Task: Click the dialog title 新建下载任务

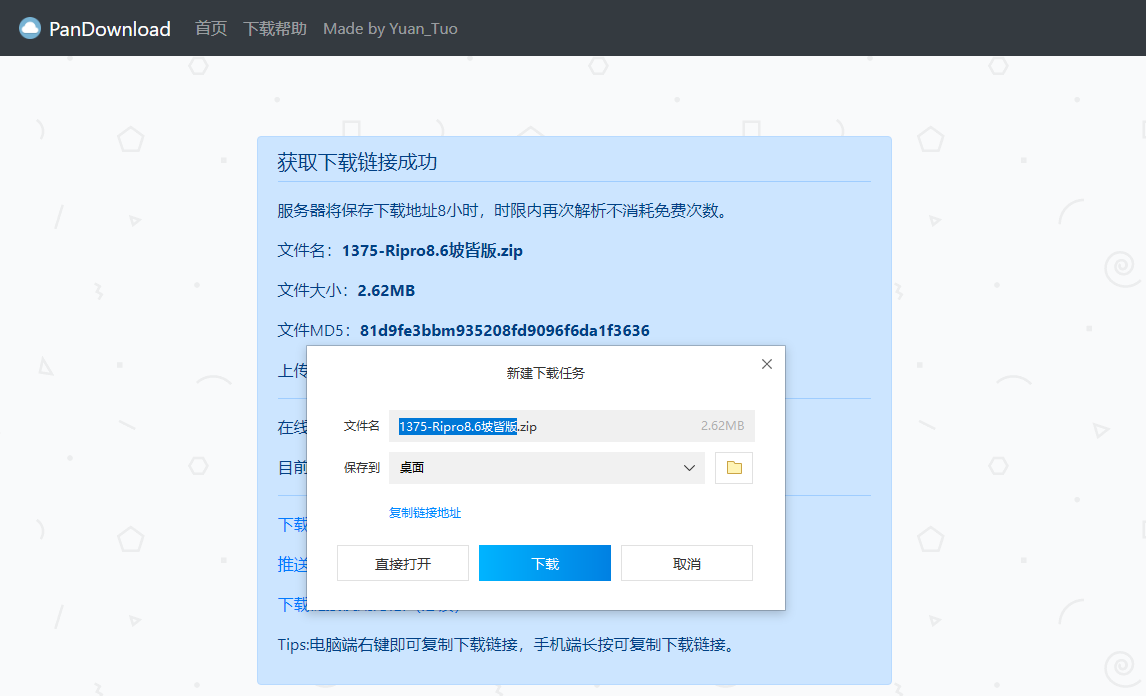Action: tap(545, 374)
